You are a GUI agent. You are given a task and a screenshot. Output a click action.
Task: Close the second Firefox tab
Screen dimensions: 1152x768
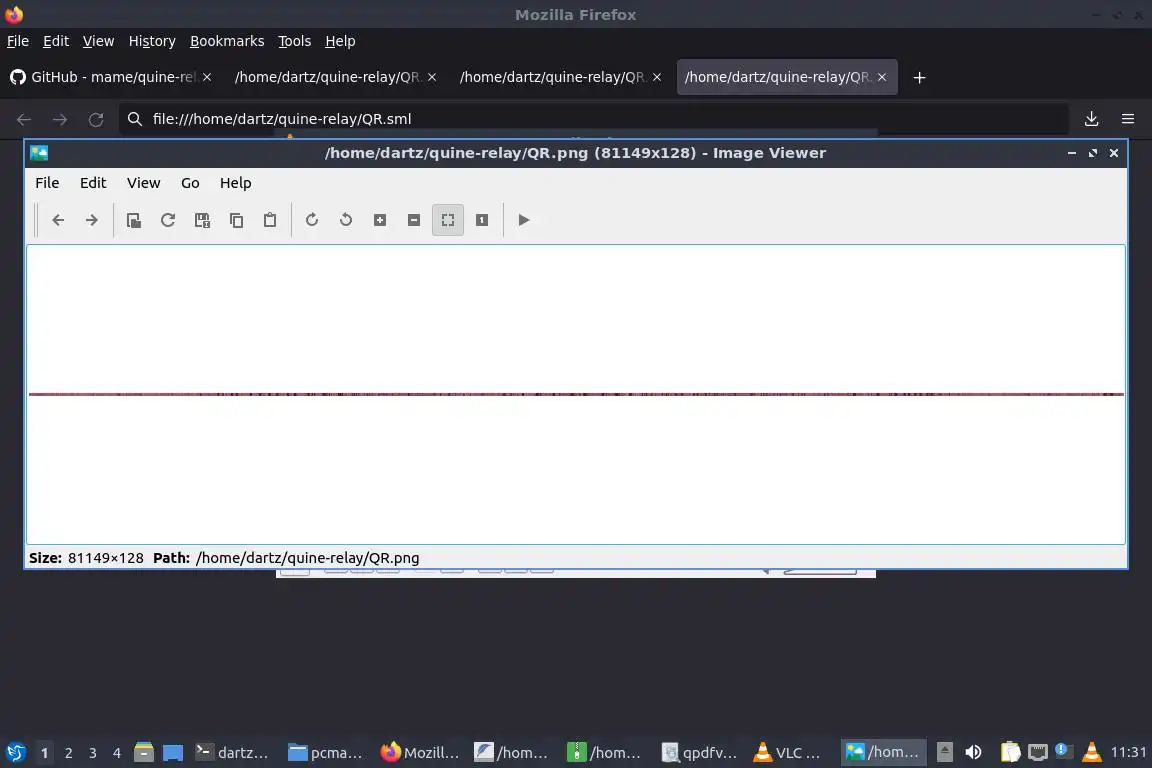coord(432,77)
